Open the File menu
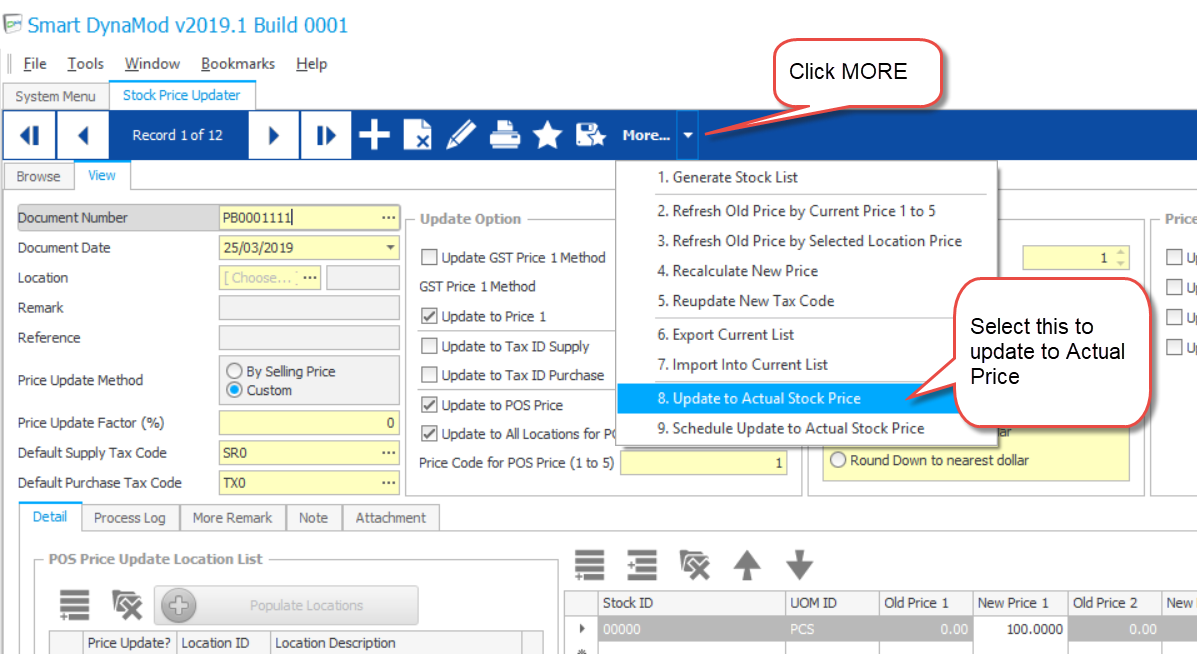Screen dimensions: 1197x654 pos(34,63)
